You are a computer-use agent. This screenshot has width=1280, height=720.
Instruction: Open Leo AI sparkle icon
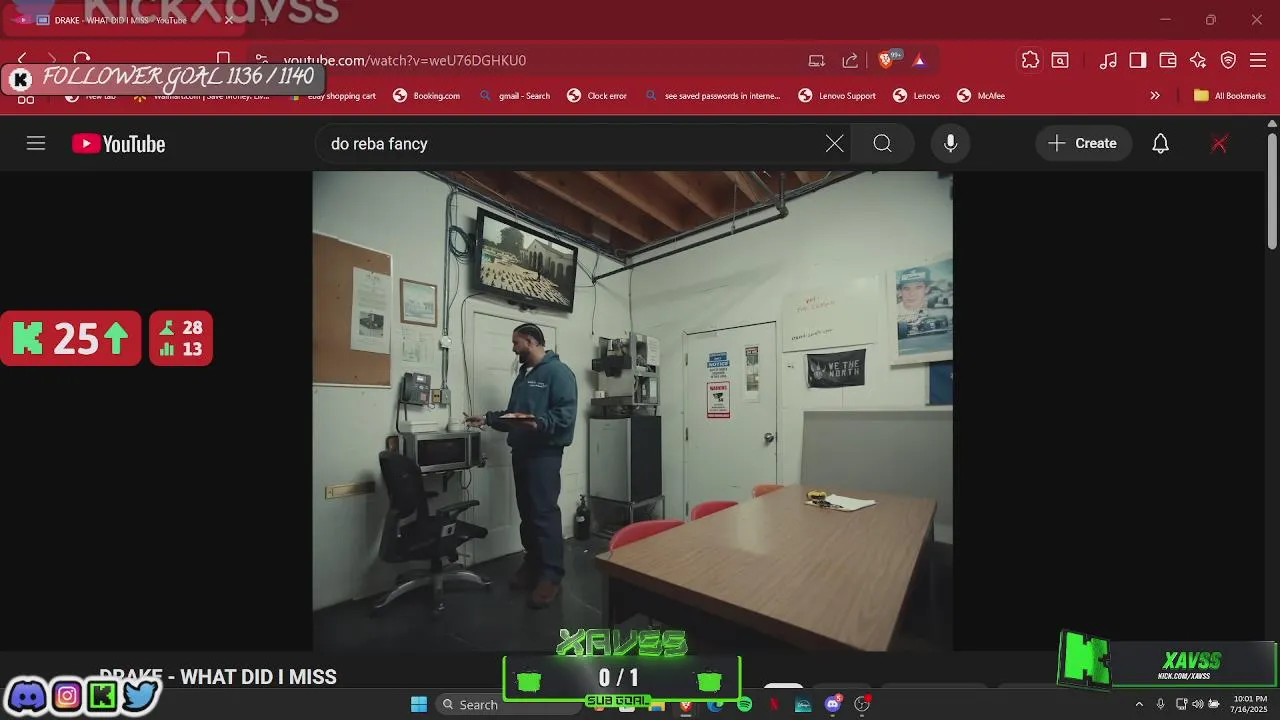point(1198,61)
